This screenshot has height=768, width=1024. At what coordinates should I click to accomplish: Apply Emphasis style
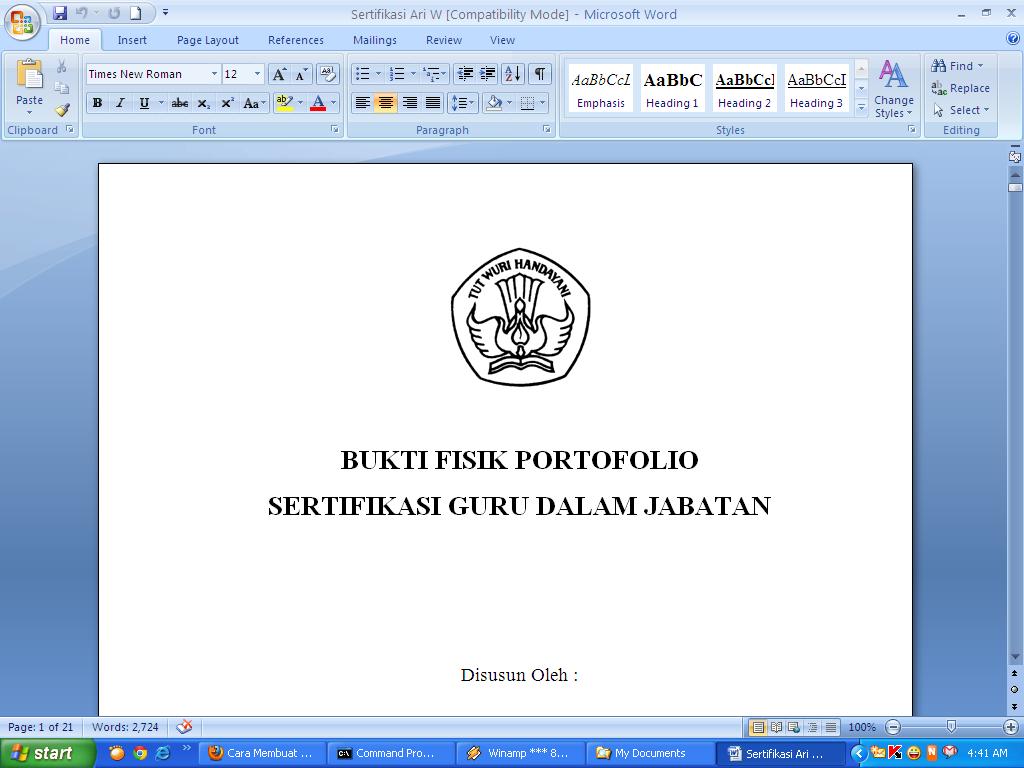click(601, 89)
